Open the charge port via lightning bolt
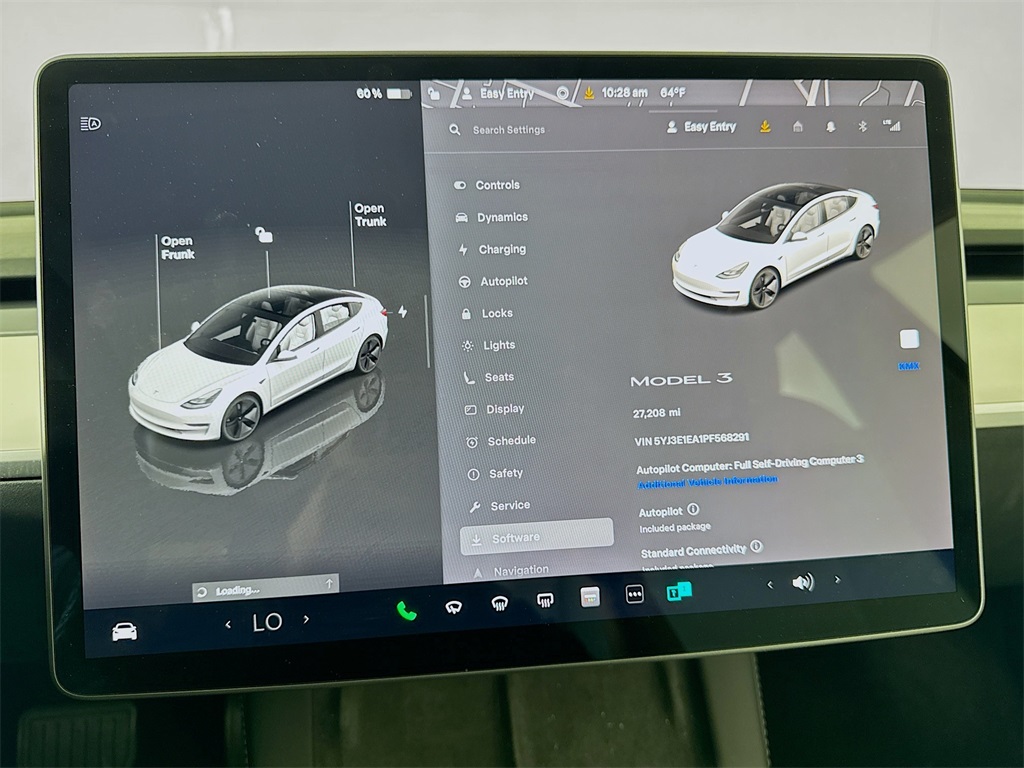 coord(402,312)
